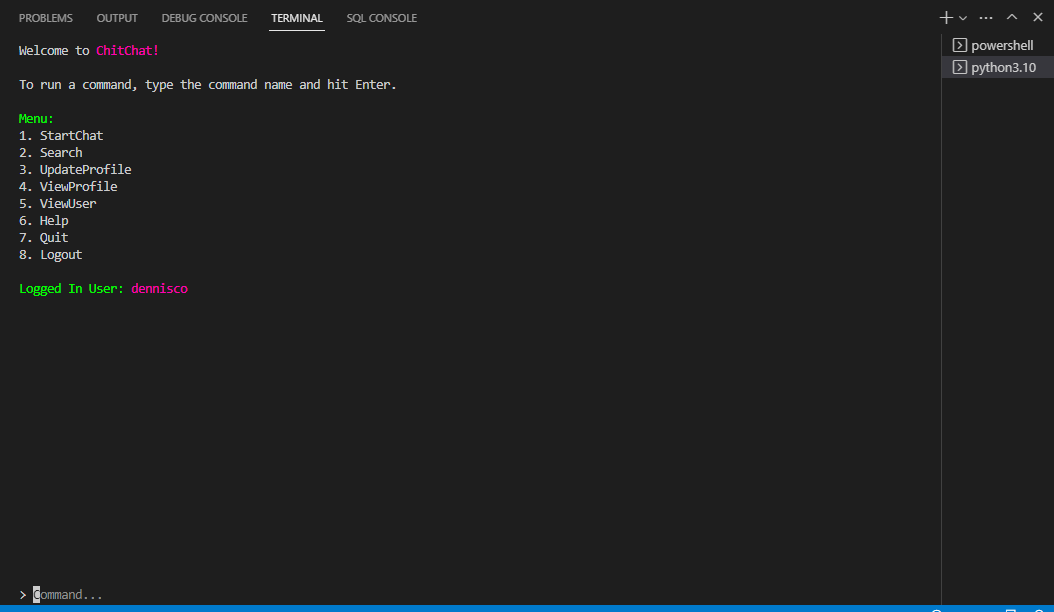Open the SQL CONSOLE tab
This screenshot has height=612, width=1054.
click(x=381, y=17)
